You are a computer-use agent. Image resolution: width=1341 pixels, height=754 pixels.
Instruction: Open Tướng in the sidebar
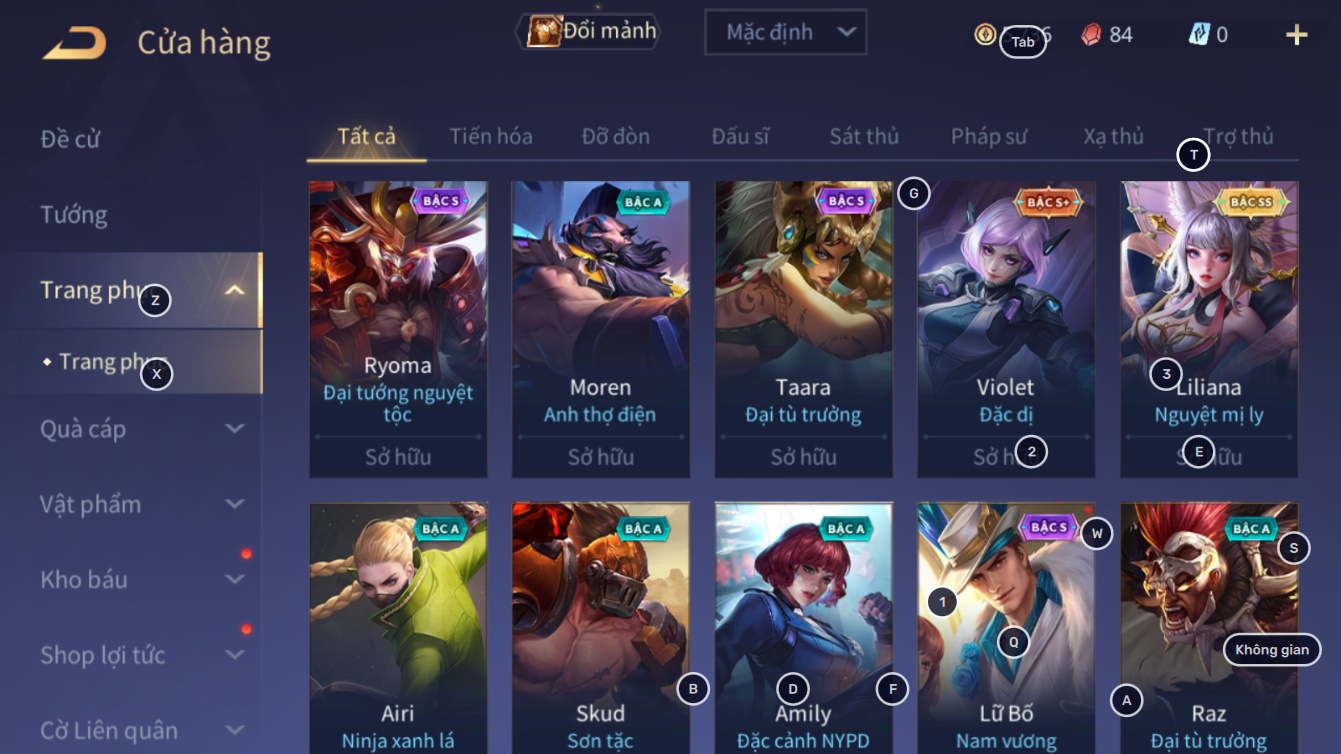[74, 215]
